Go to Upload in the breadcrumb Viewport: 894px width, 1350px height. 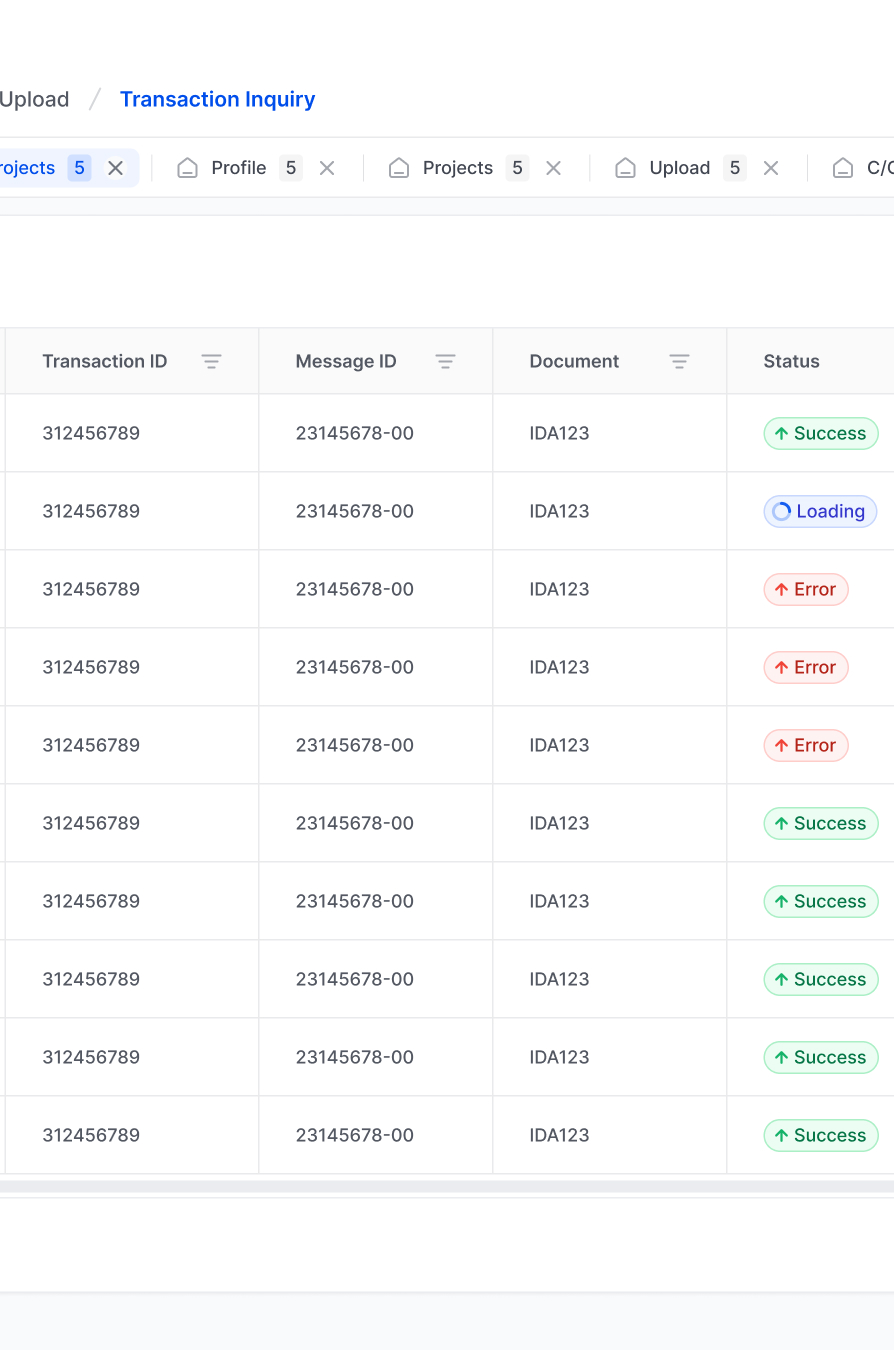click(x=34, y=99)
